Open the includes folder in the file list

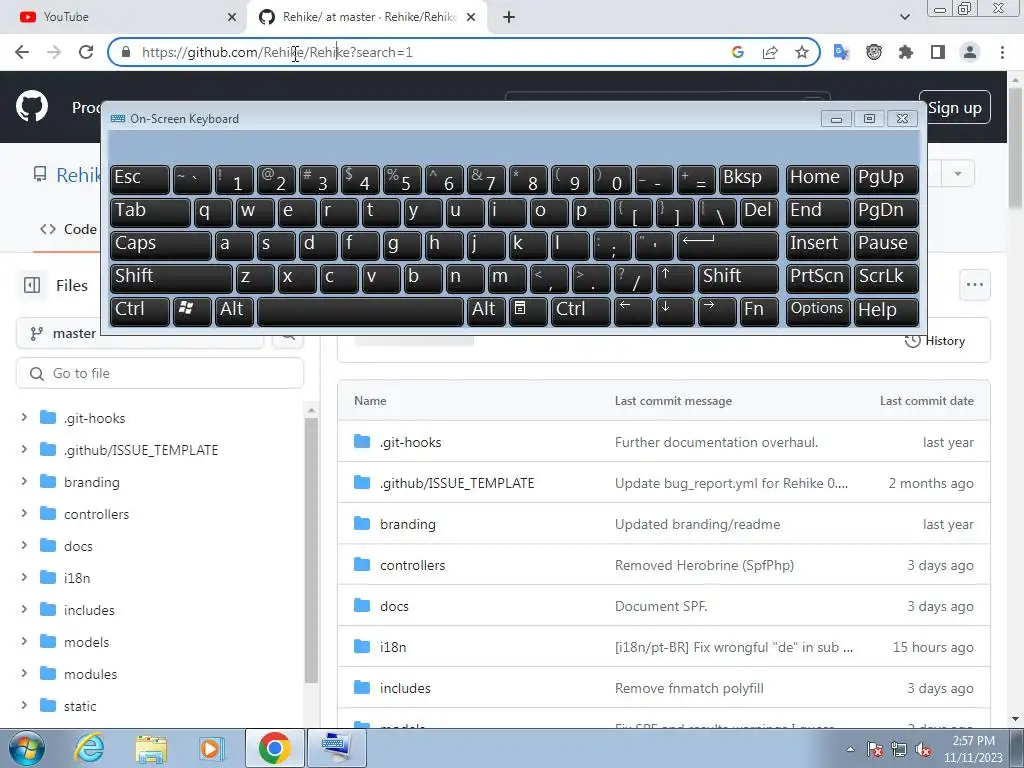405,688
